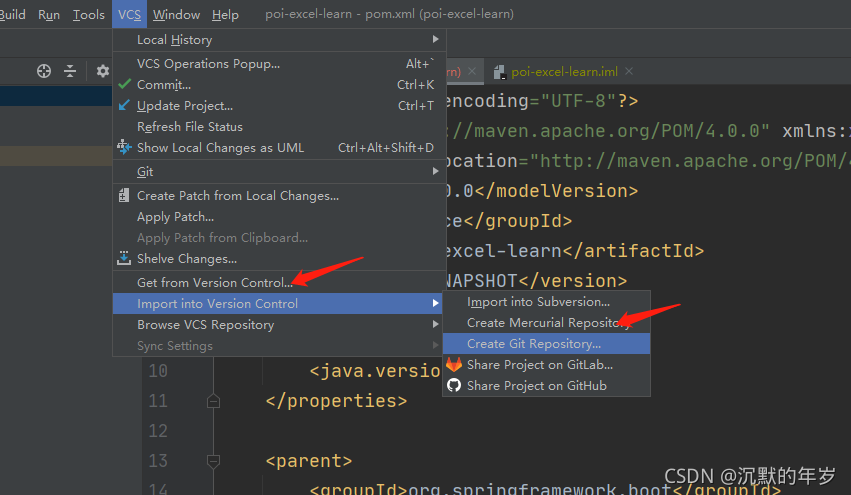Close the pom.xml editor tab
851x495 pixels.
click(472, 71)
